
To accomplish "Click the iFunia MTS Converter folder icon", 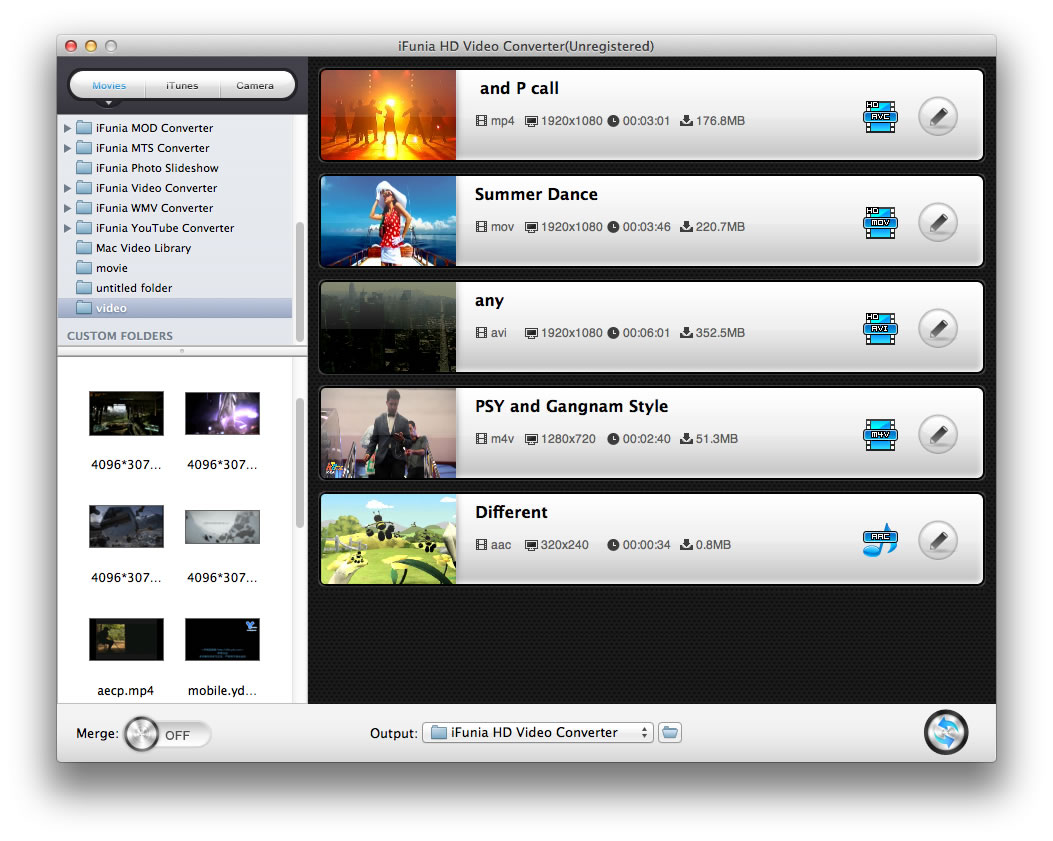I will coord(84,148).
